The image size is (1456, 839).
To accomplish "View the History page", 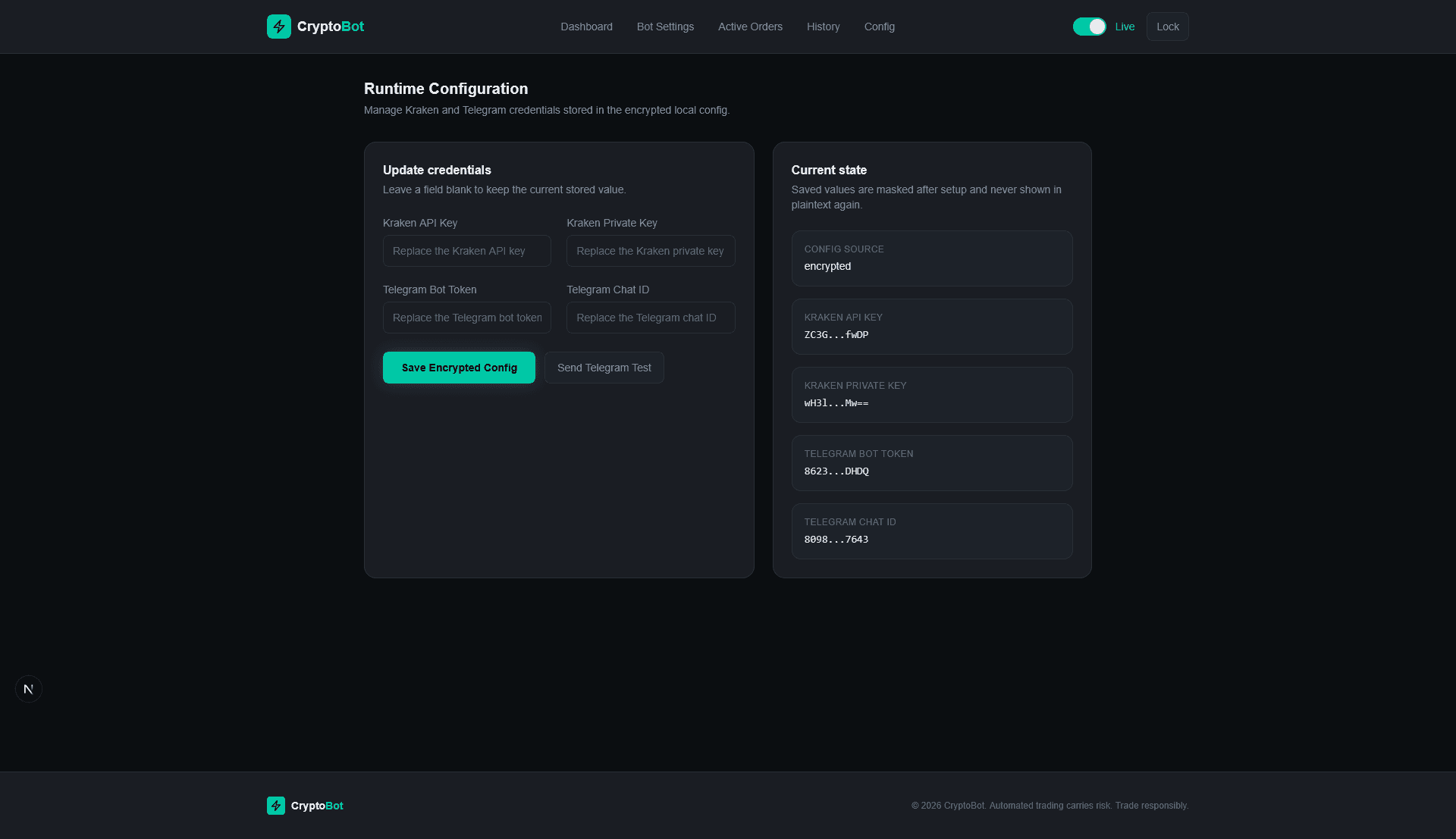I will [823, 27].
